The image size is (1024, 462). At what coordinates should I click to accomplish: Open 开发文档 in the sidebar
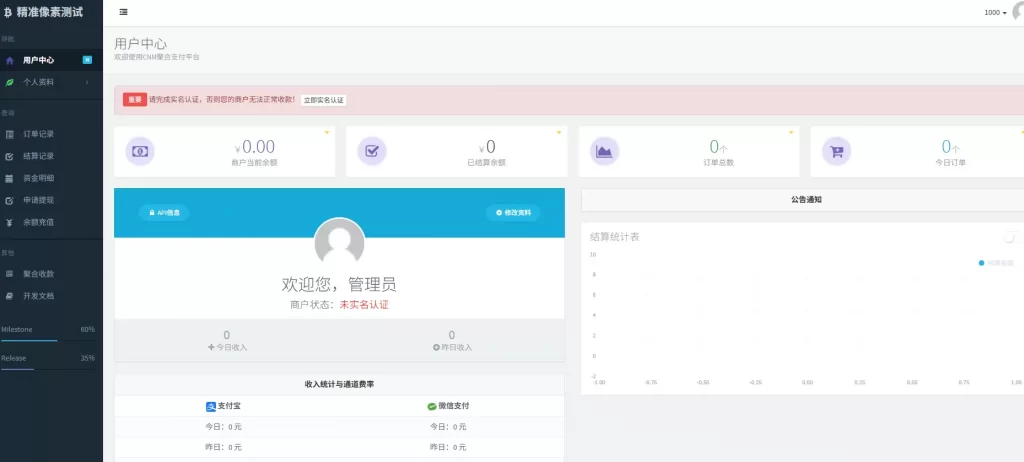tap(51, 296)
